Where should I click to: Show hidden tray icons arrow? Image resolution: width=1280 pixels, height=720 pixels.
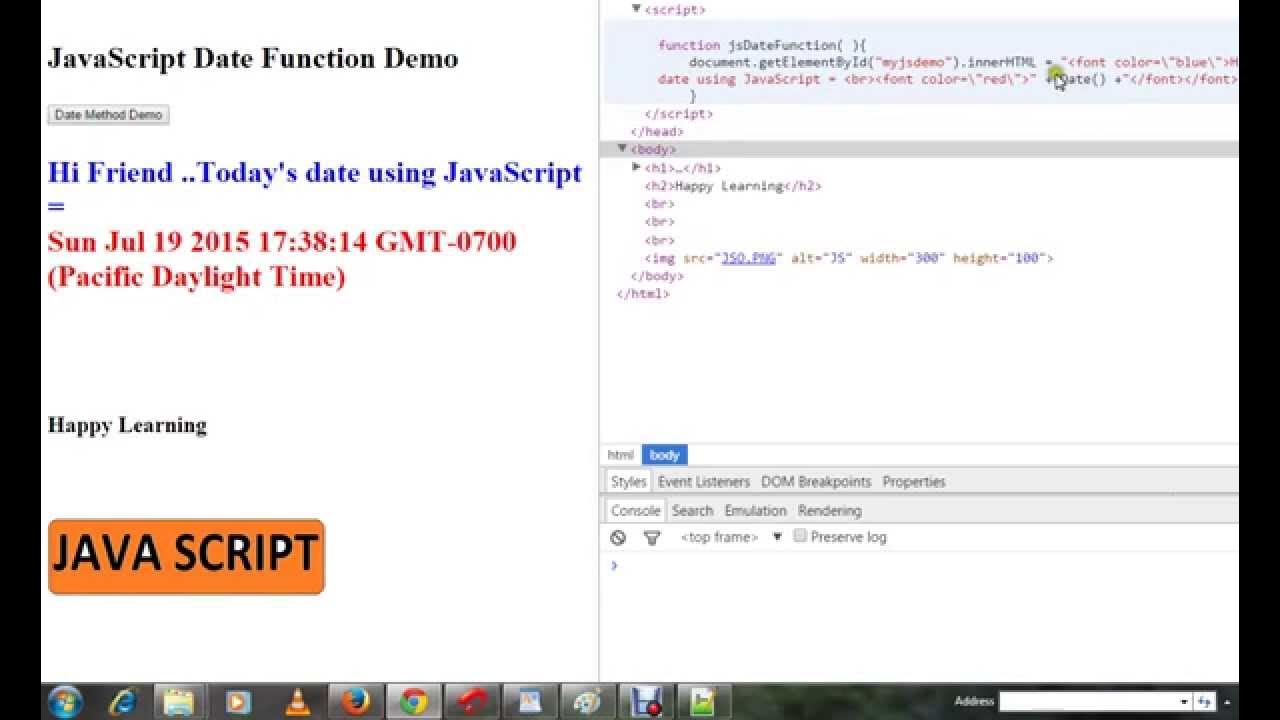coord(1227,702)
